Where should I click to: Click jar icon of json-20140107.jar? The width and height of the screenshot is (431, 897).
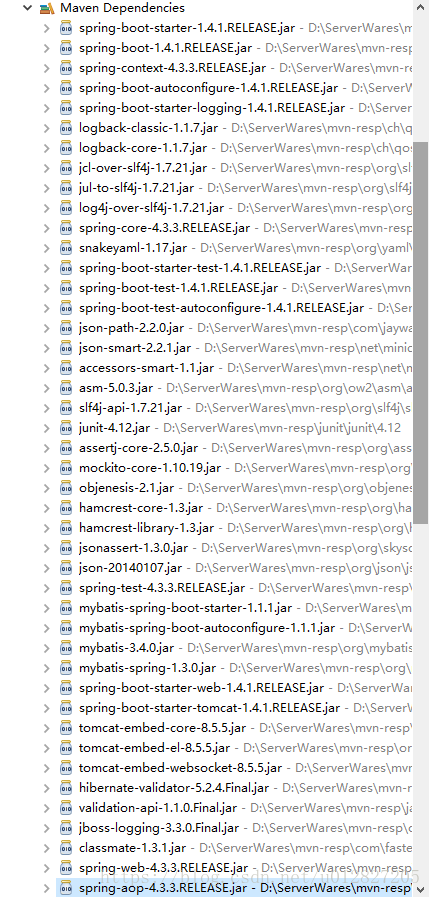pyautogui.click(x=66, y=567)
